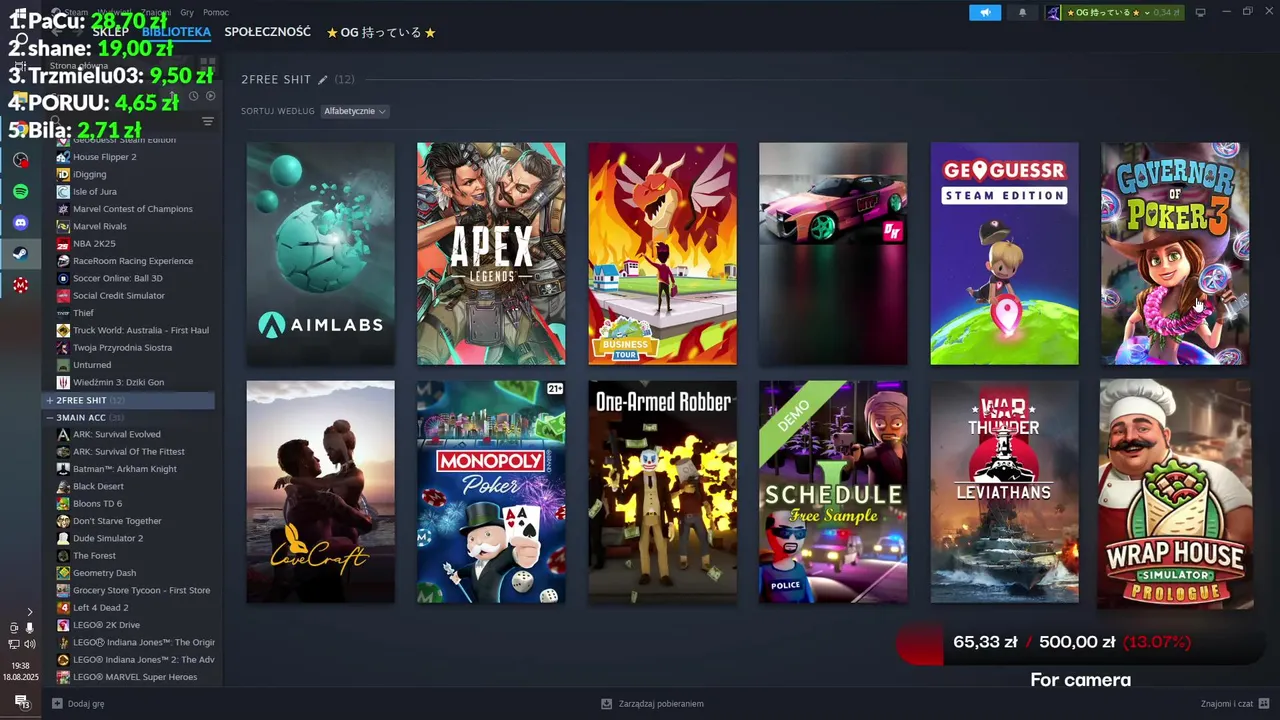Click Dodaj grę button
Viewport: 1280px width, 720px height.
click(x=86, y=704)
